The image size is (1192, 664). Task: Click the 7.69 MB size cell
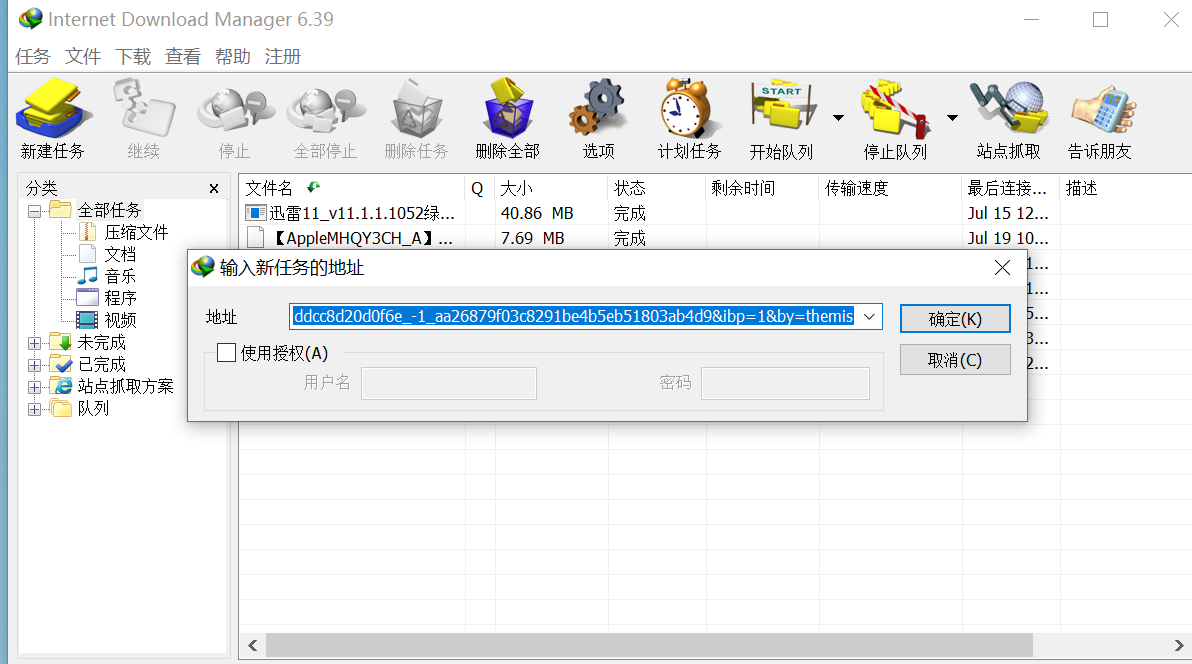tap(532, 238)
